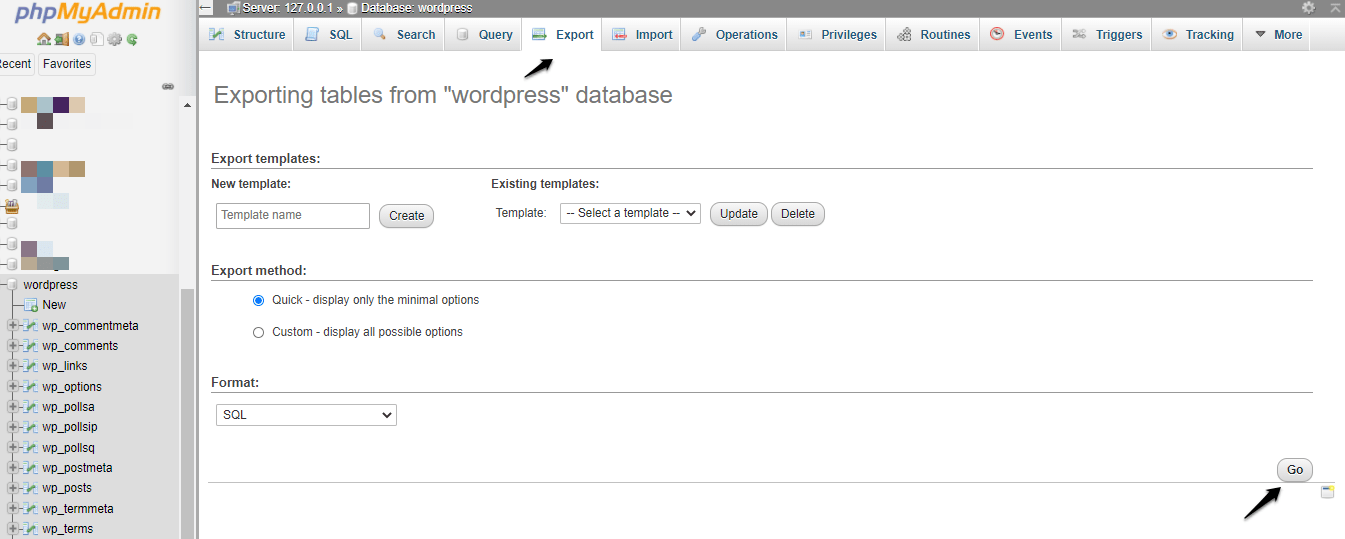Open the More tab dropdown
Viewport: 1345px width, 539px height.
tap(1278, 34)
